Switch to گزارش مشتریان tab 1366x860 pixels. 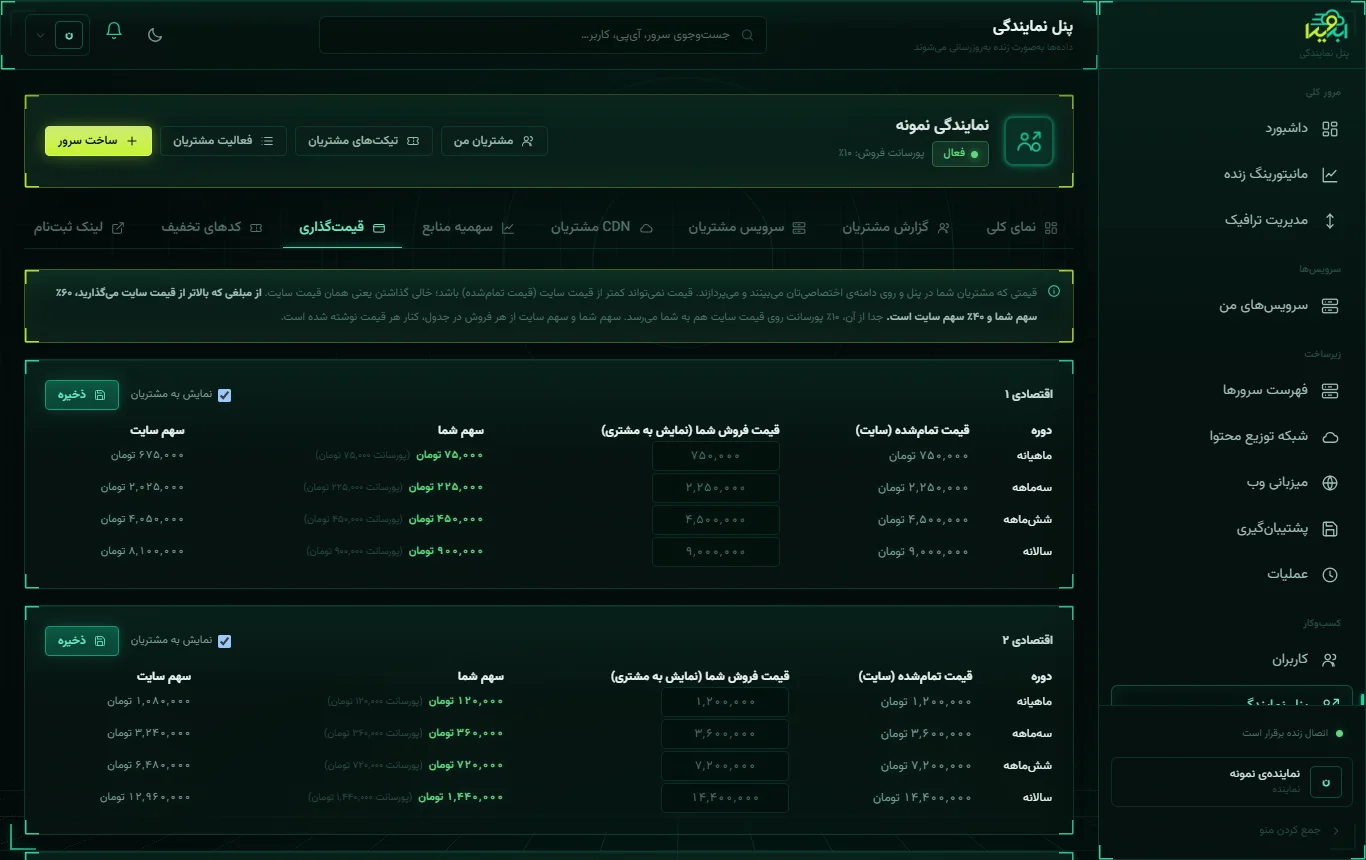click(896, 228)
